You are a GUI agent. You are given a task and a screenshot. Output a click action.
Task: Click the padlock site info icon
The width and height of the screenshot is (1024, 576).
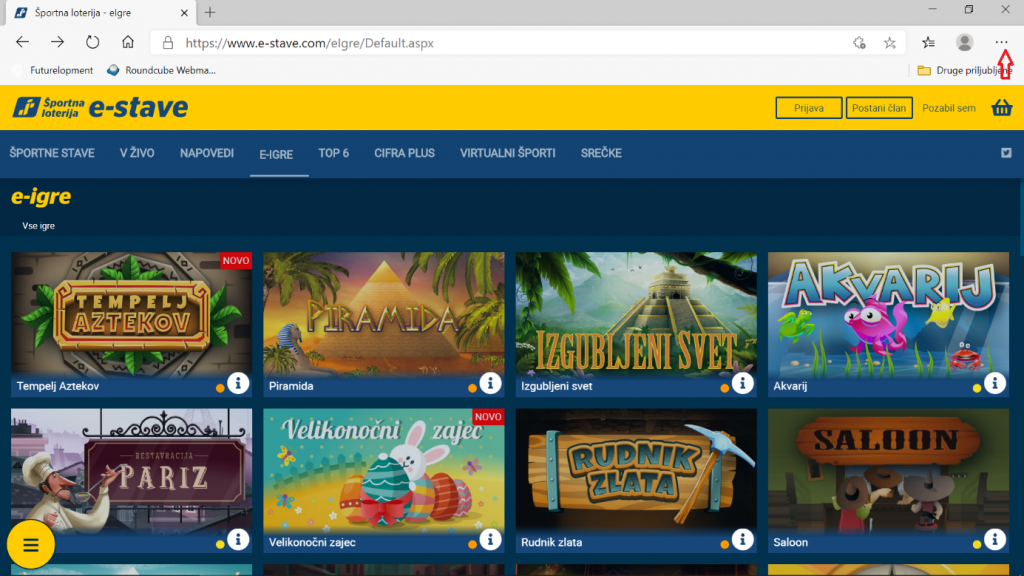[x=168, y=43]
